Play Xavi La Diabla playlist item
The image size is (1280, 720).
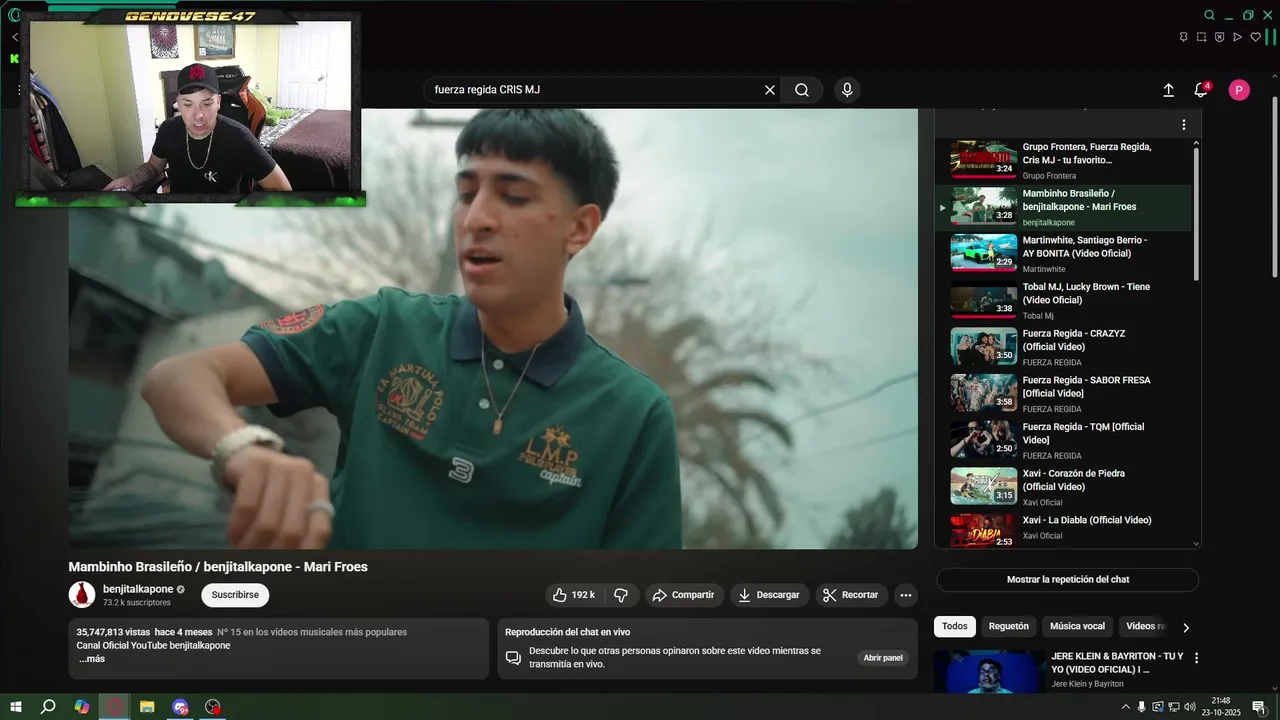[1063, 530]
